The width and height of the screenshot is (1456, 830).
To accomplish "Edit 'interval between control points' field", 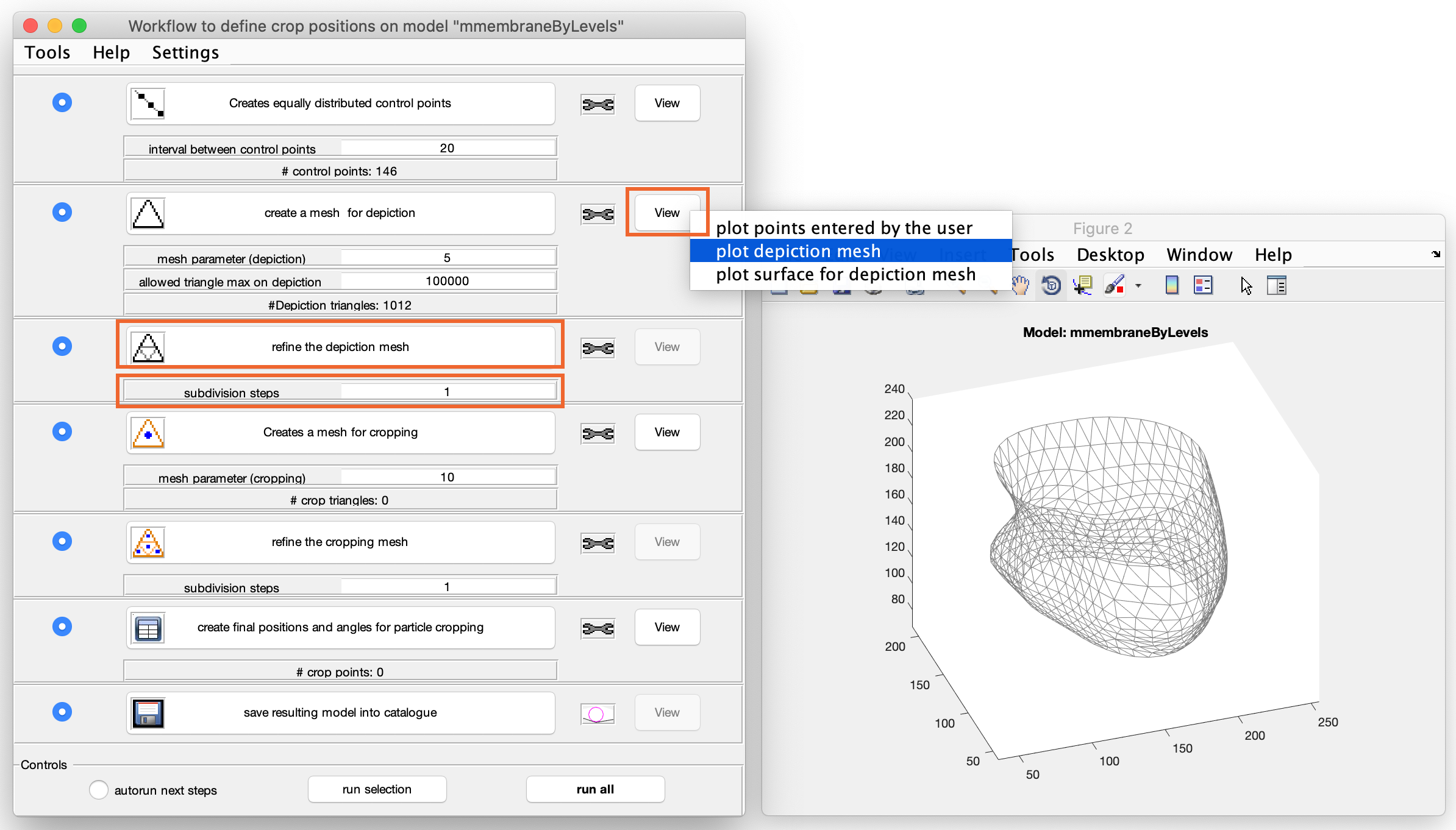I will [x=448, y=148].
